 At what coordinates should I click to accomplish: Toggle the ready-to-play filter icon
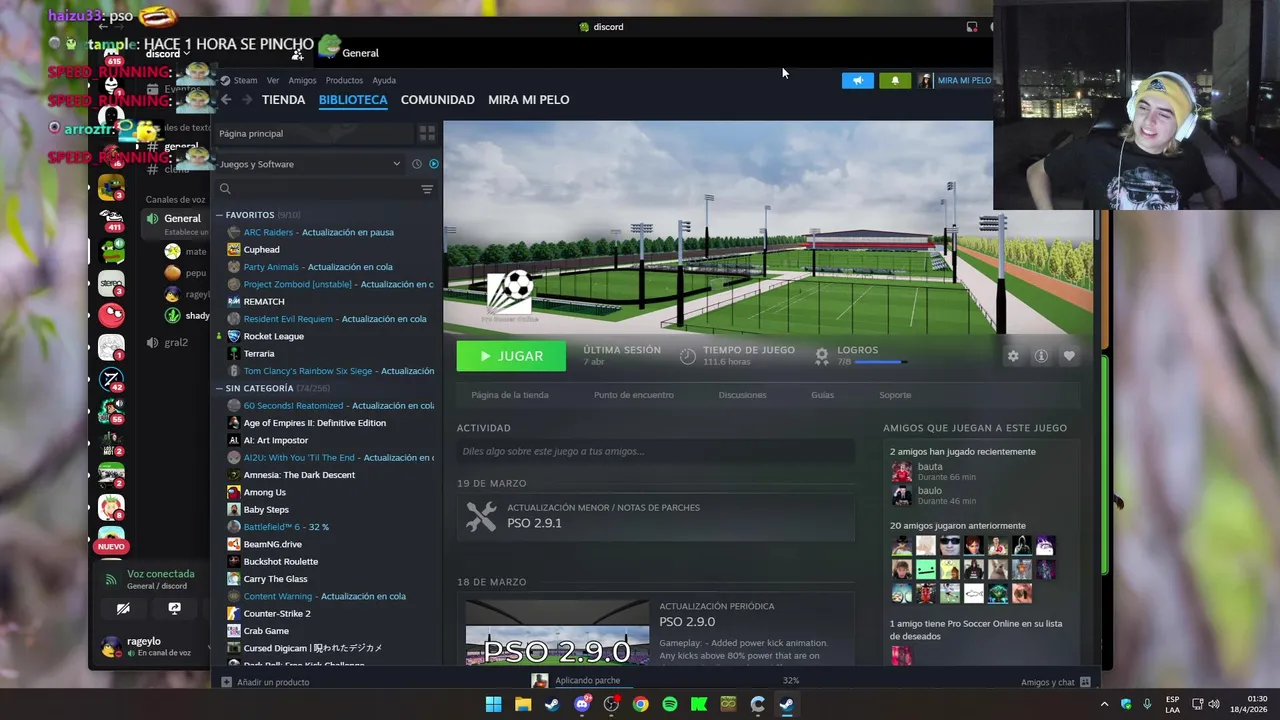pos(433,164)
